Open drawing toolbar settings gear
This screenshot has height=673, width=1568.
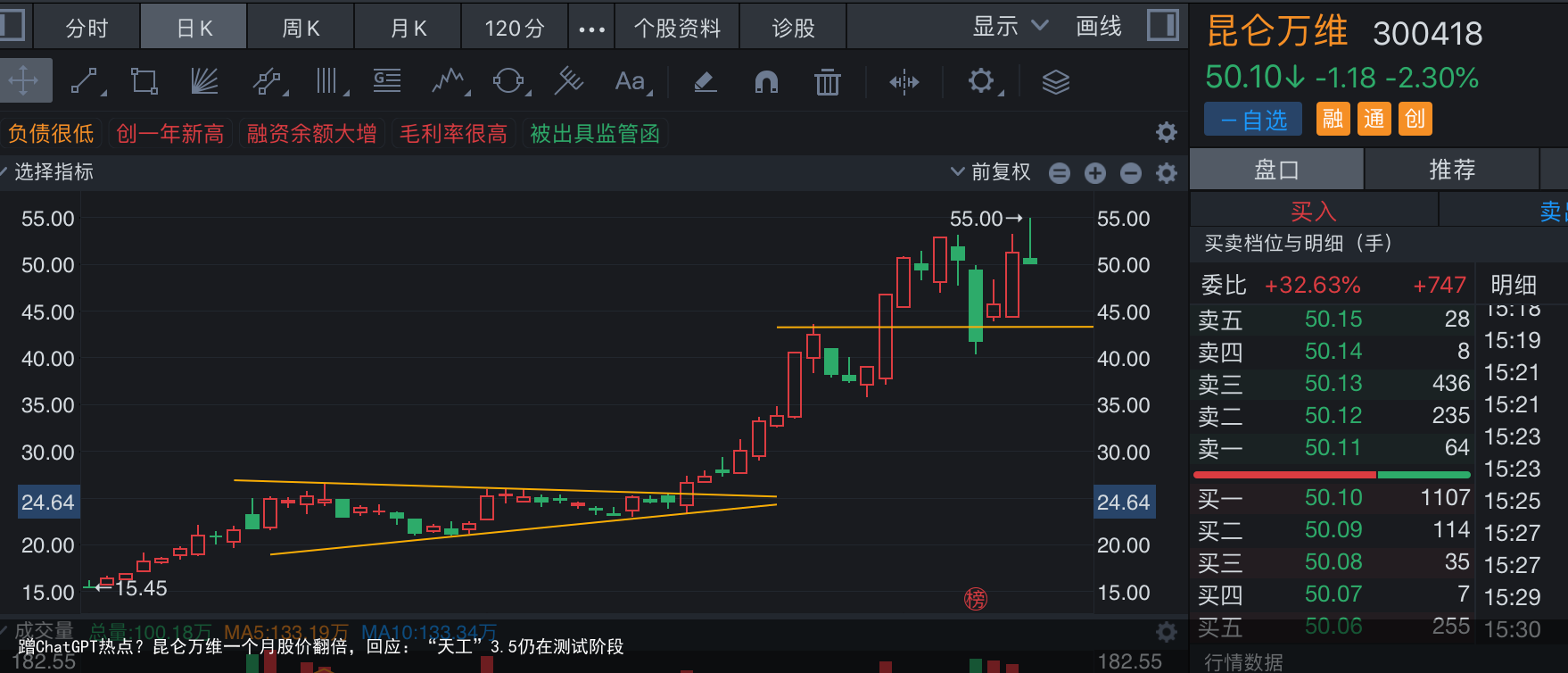[981, 81]
